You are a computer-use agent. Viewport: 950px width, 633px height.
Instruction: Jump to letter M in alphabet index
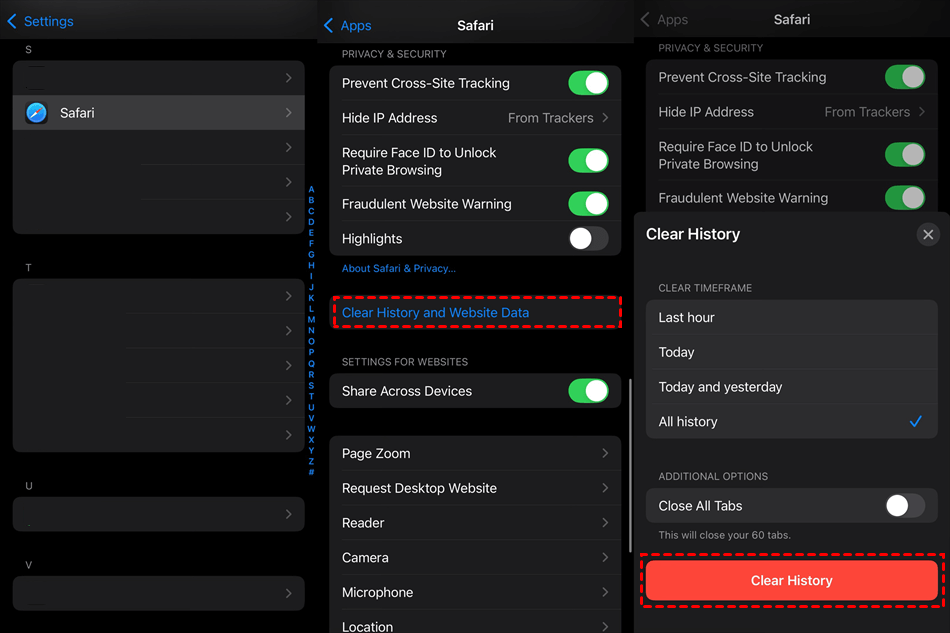coord(311,319)
